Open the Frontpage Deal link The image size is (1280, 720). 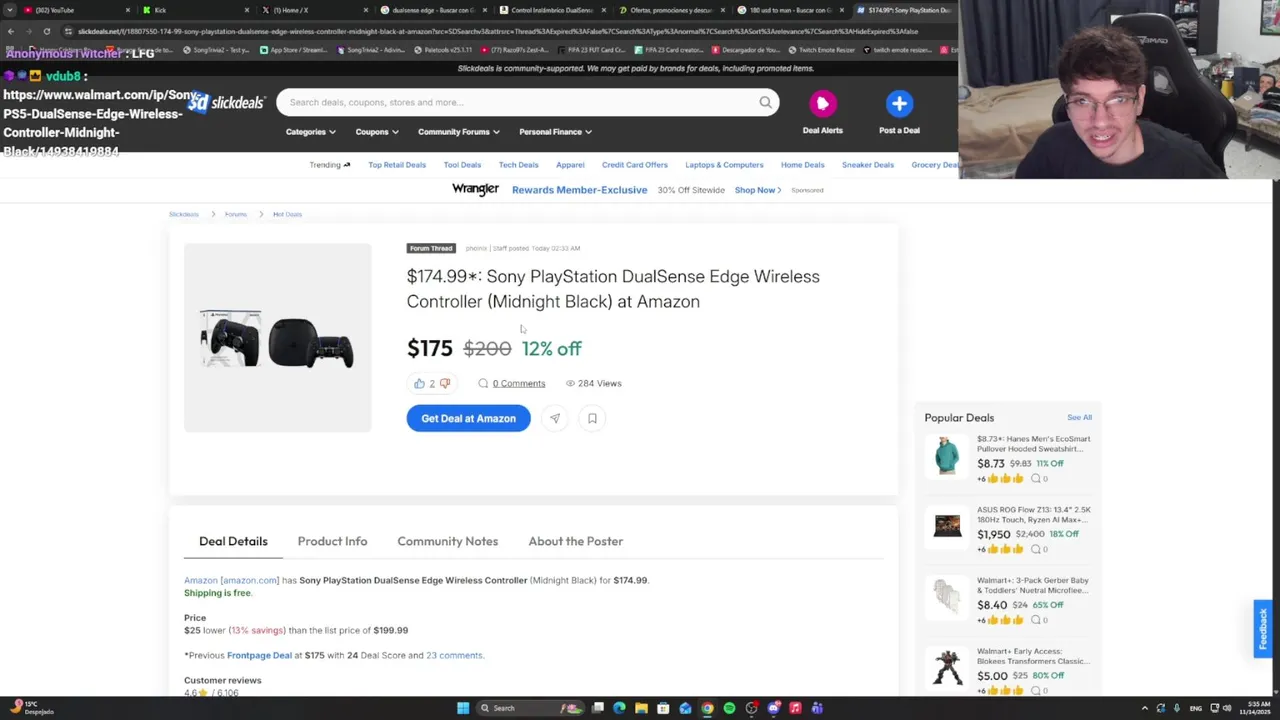point(259,655)
